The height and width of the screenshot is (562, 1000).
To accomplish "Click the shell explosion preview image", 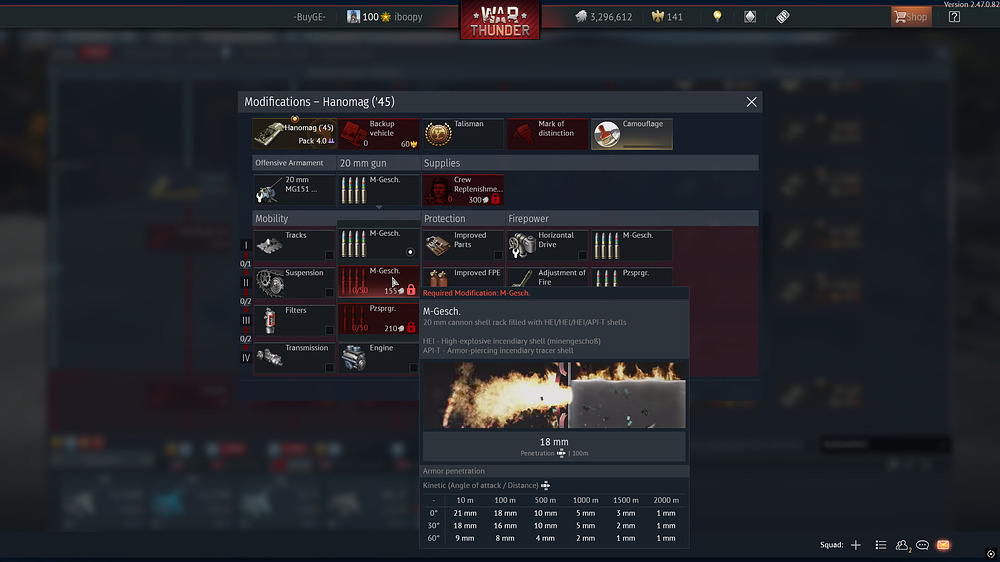I will tap(554, 396).
